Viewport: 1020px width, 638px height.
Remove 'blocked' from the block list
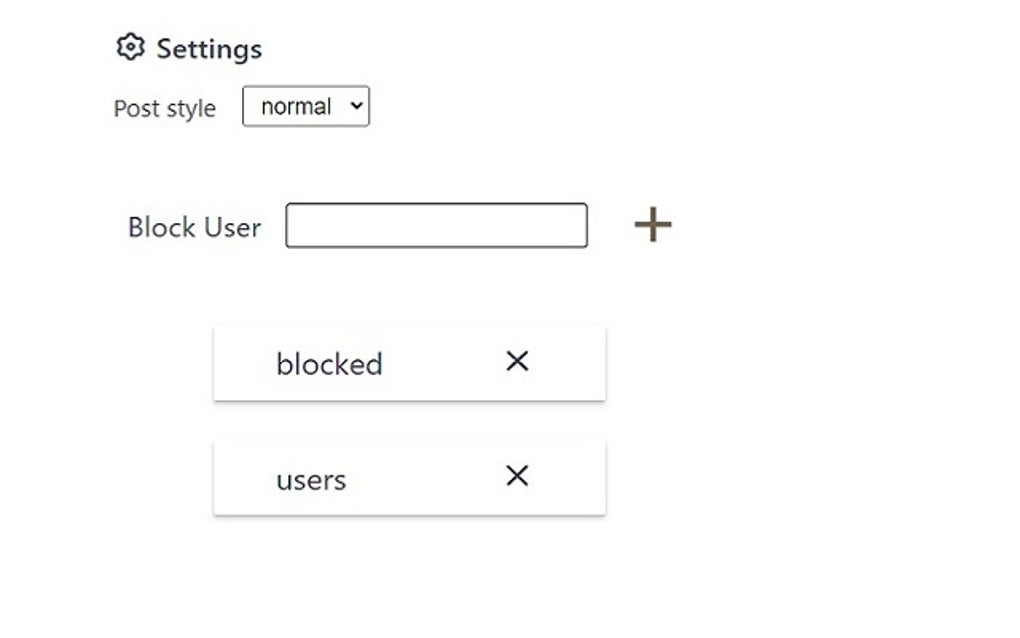coord(517,361)
